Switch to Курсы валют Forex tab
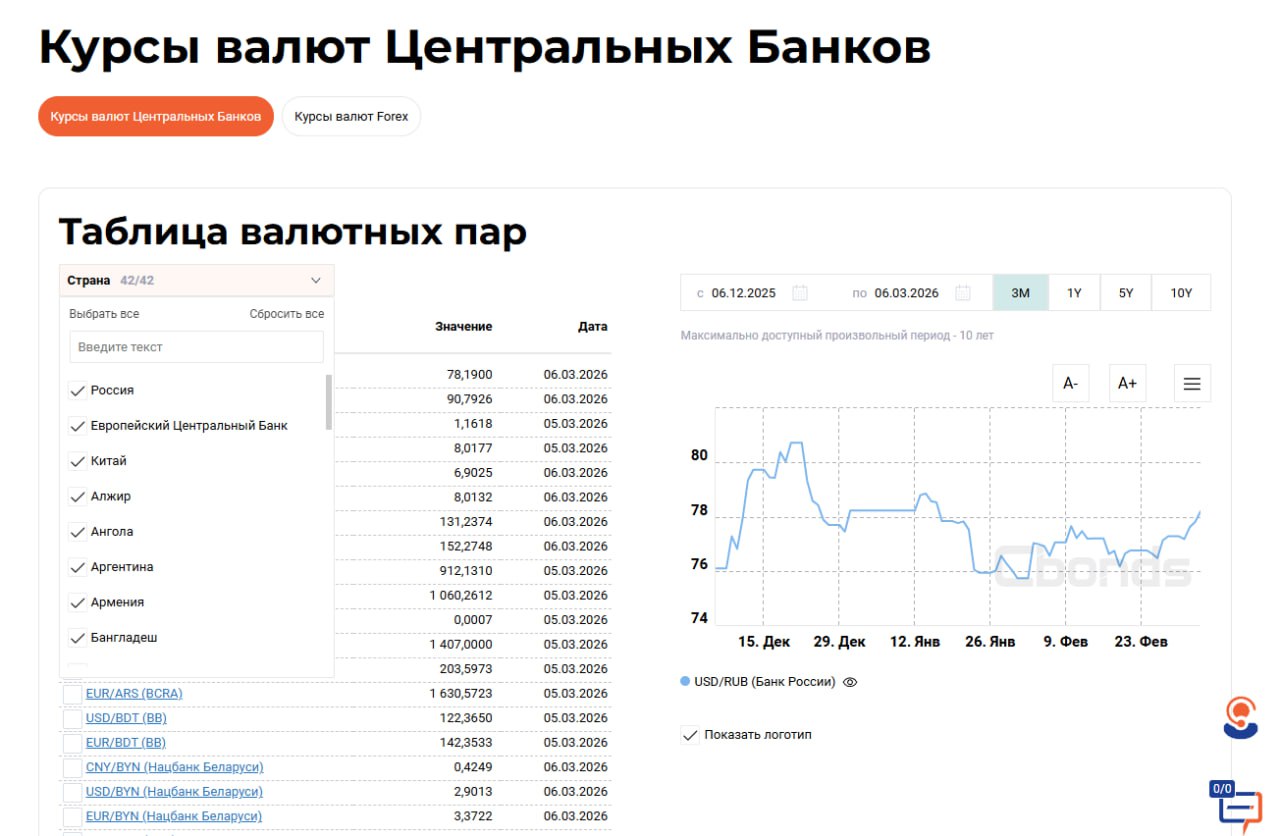 click(351, 116)
